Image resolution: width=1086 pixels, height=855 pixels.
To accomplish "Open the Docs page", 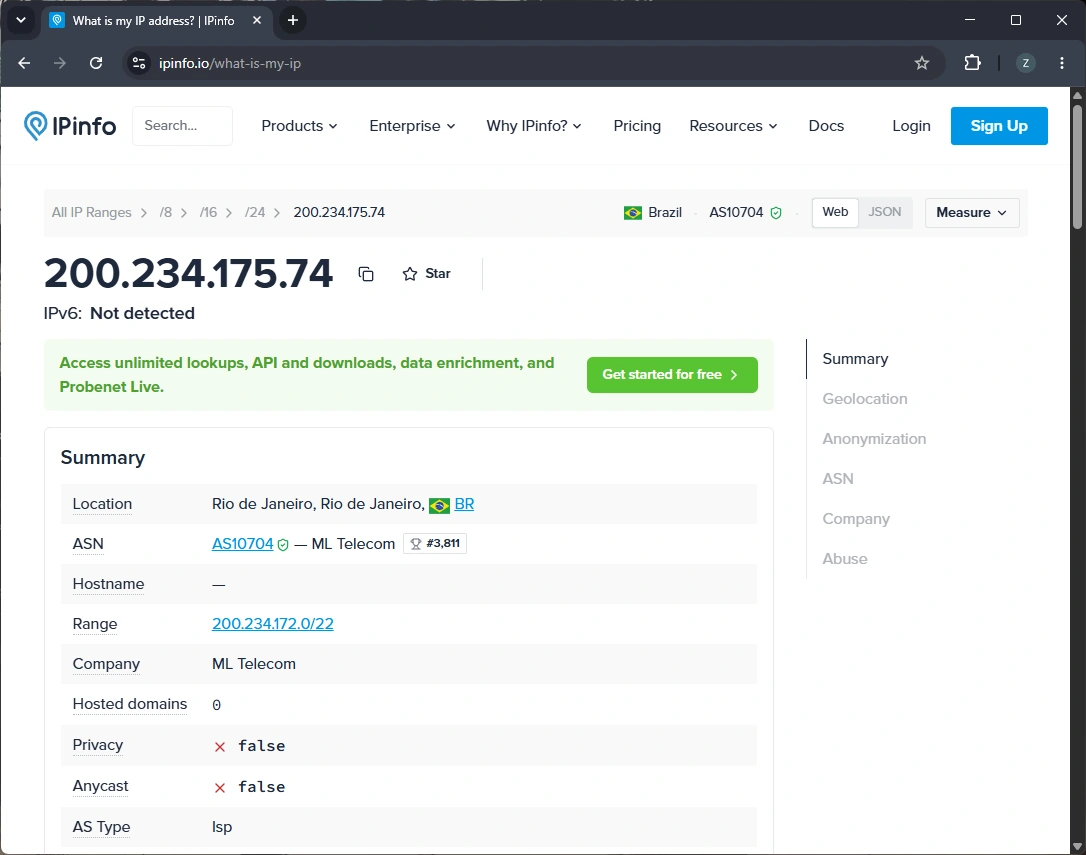I will tap(826, 125).
